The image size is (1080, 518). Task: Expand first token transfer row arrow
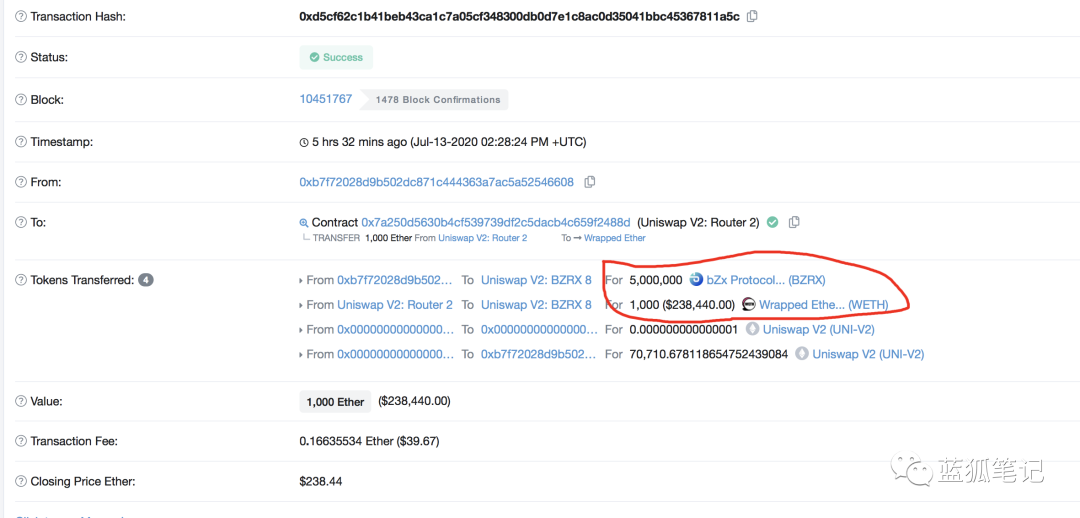[301, 281]
